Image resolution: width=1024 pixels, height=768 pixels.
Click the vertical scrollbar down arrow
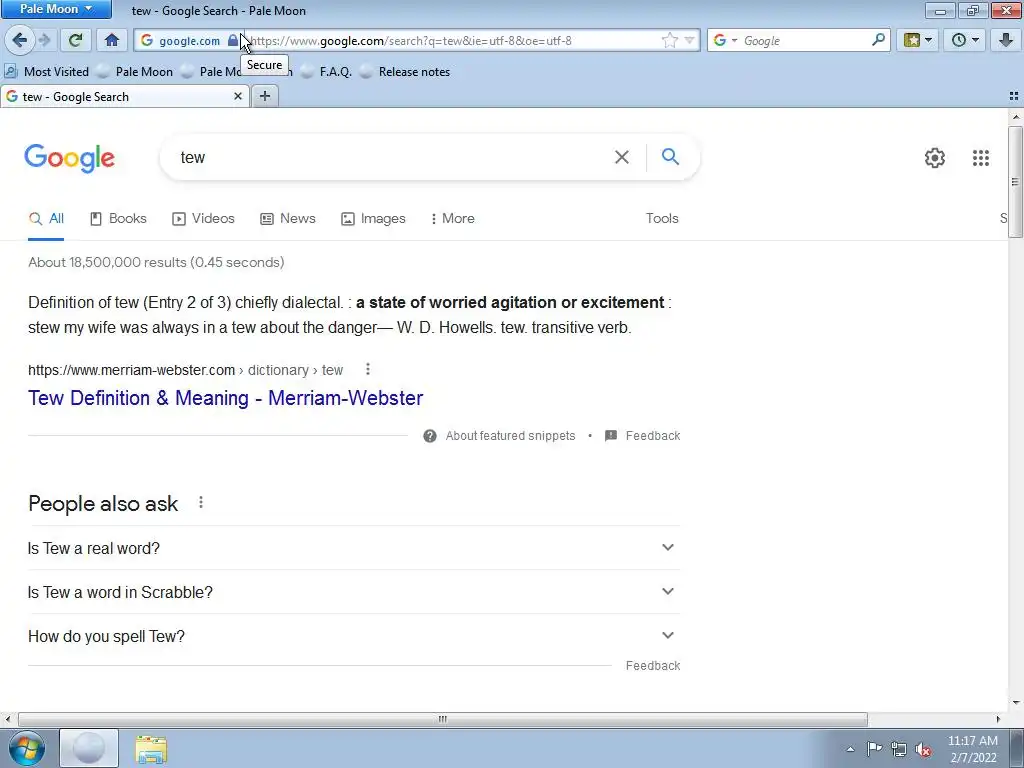point(1015,703)
